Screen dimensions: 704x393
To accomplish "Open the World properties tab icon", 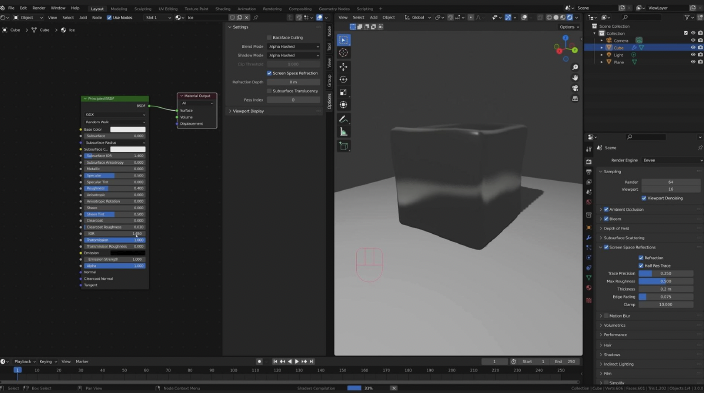I will point(589,202).
